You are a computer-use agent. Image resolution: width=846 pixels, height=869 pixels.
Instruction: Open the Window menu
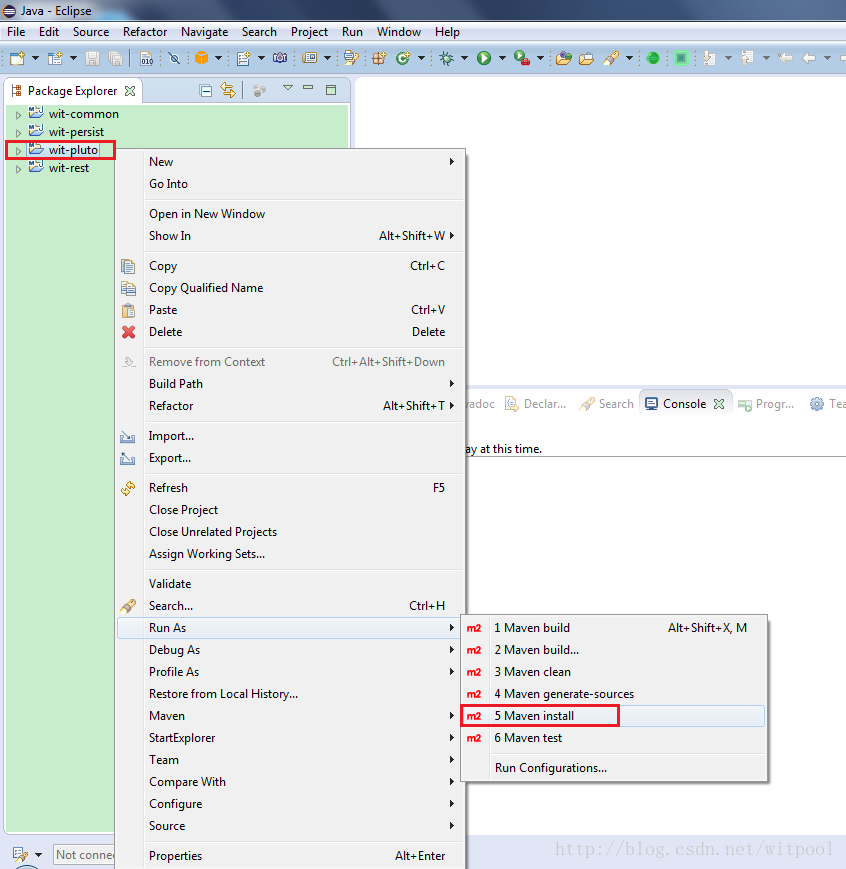(399, 32)
